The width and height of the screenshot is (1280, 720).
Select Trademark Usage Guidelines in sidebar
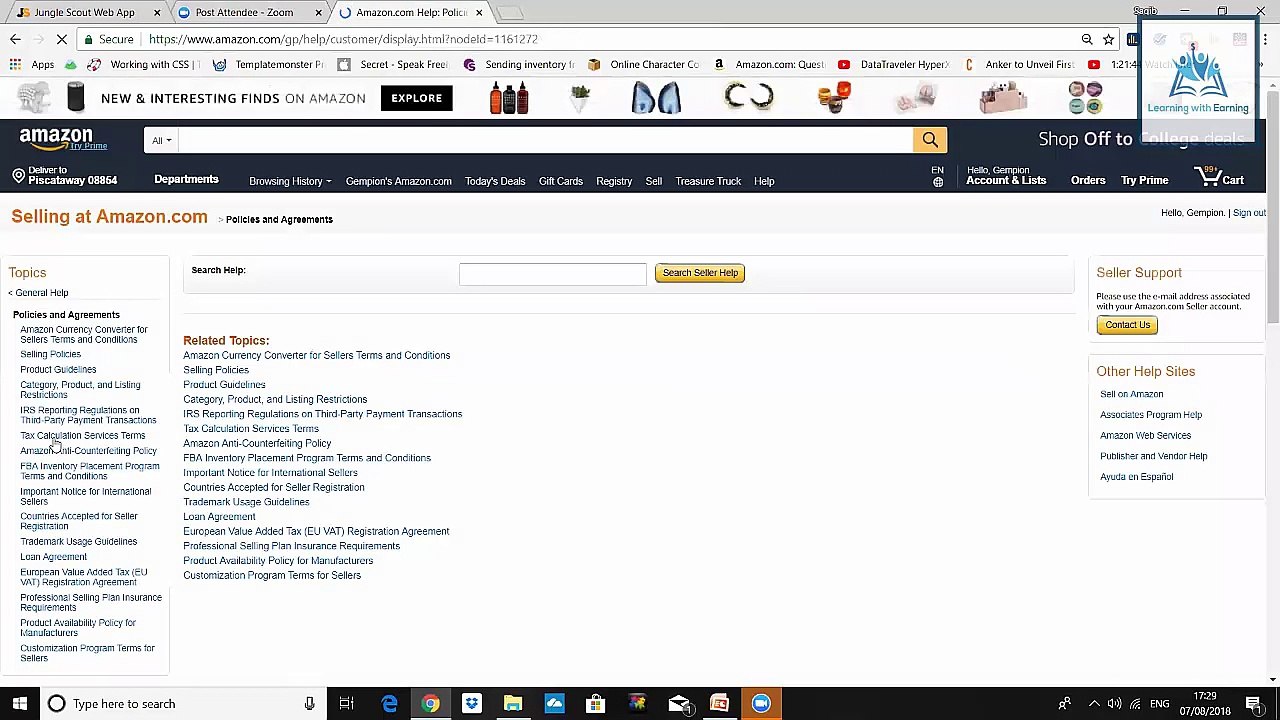pos(79,542)
